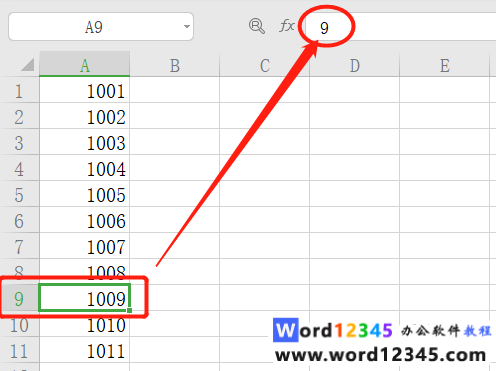496x371 pixels.
Task: Click cell containing 1005
Action: point(85,194)
